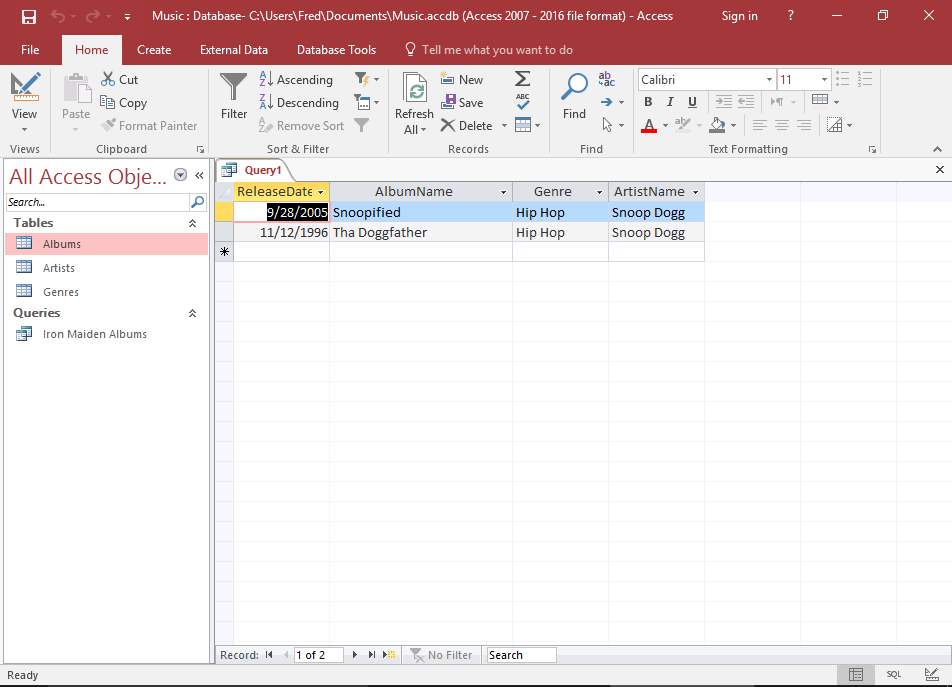Open the Iron Maiden Albums query
The image size is (952, 687).
[x=107, y=334]
